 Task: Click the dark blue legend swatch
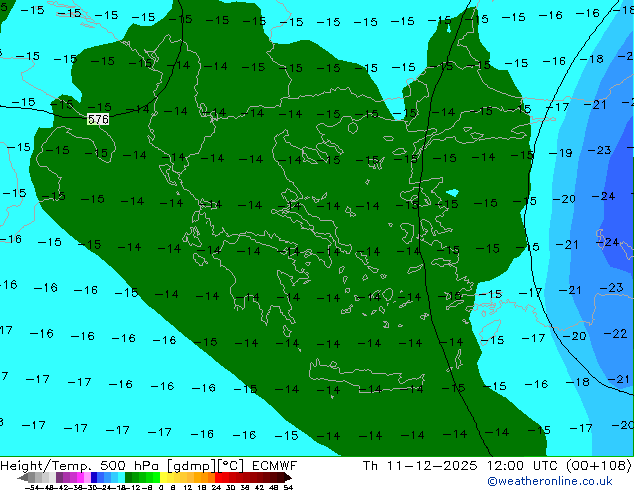click(94, 477)
